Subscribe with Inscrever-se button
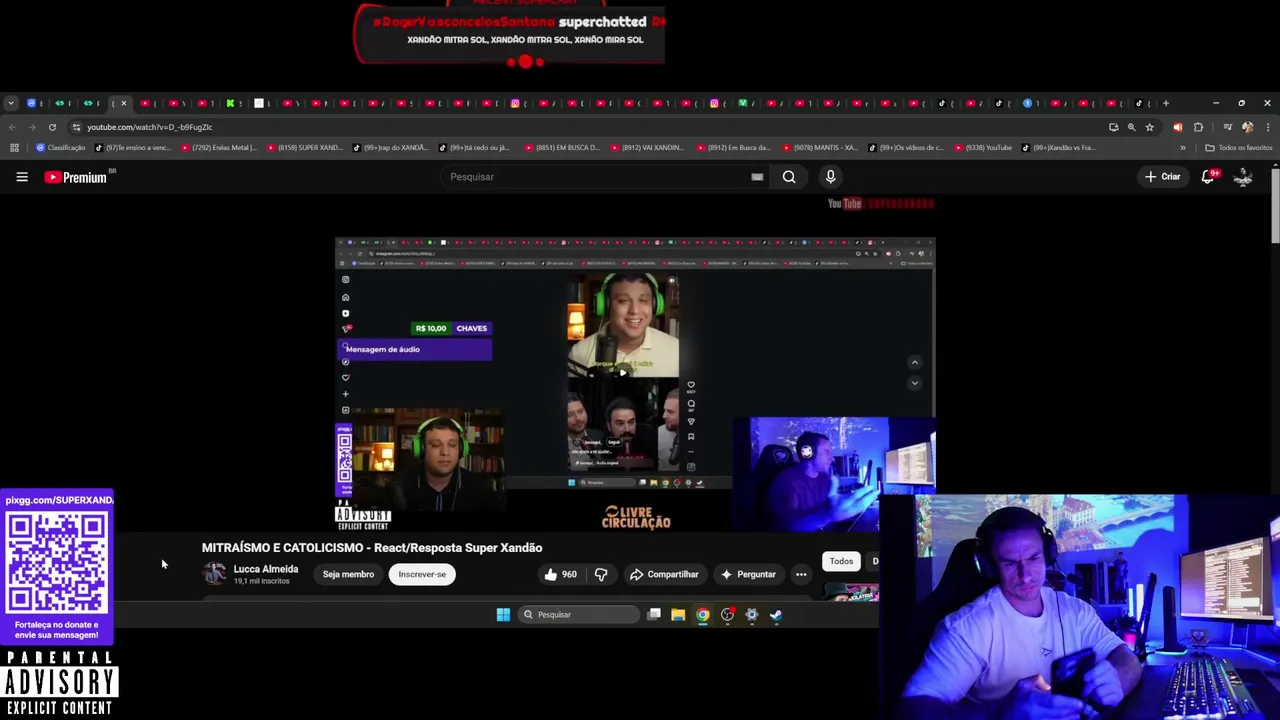The height and width of the screenshot is (720, 1280). point(422,574)
